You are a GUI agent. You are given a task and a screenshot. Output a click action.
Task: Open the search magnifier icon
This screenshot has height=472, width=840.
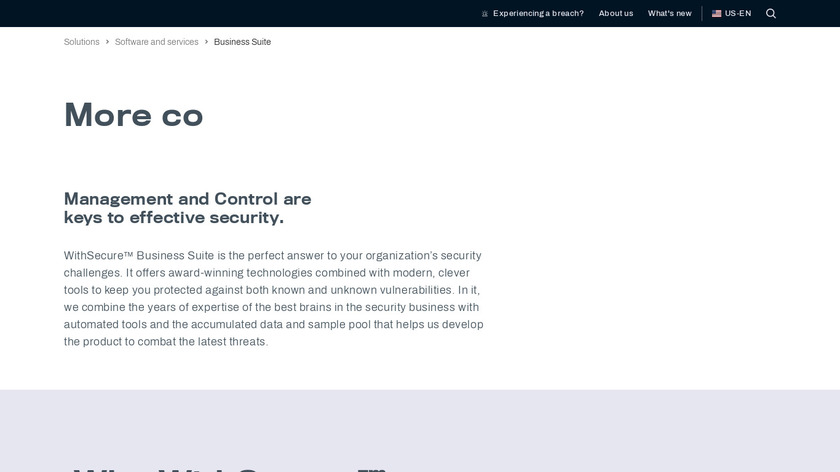771,13
